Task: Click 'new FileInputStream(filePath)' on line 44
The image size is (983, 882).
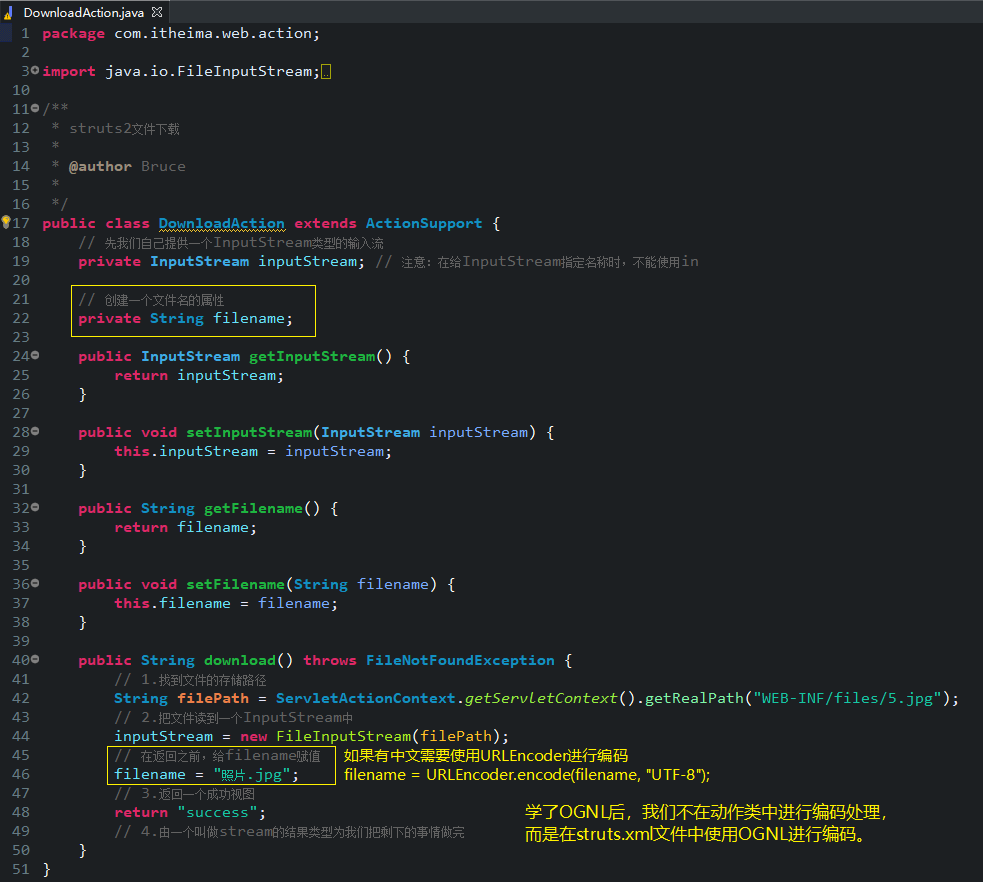Action: [x=370, y=737]
